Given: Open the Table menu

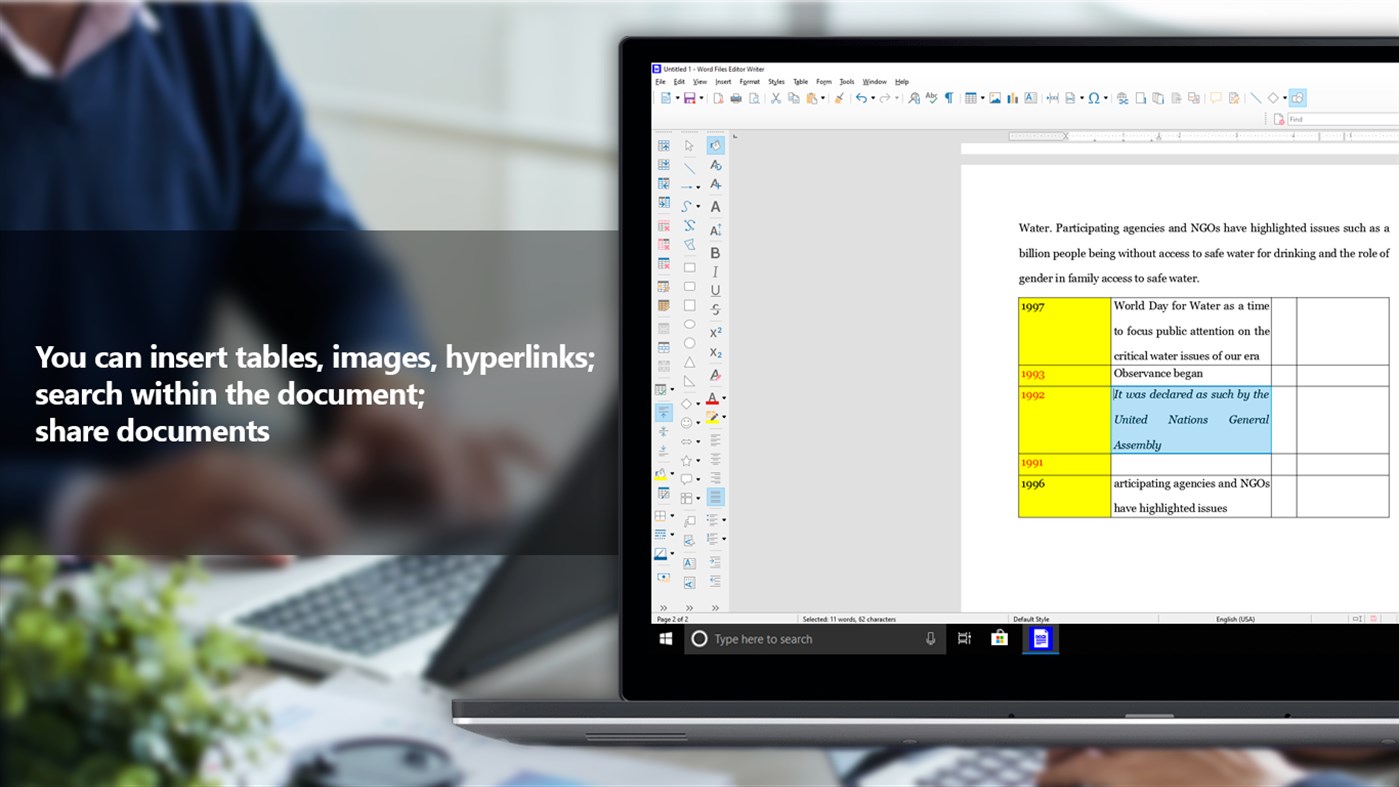Looking at the screenshot, I should coord(800,81).
